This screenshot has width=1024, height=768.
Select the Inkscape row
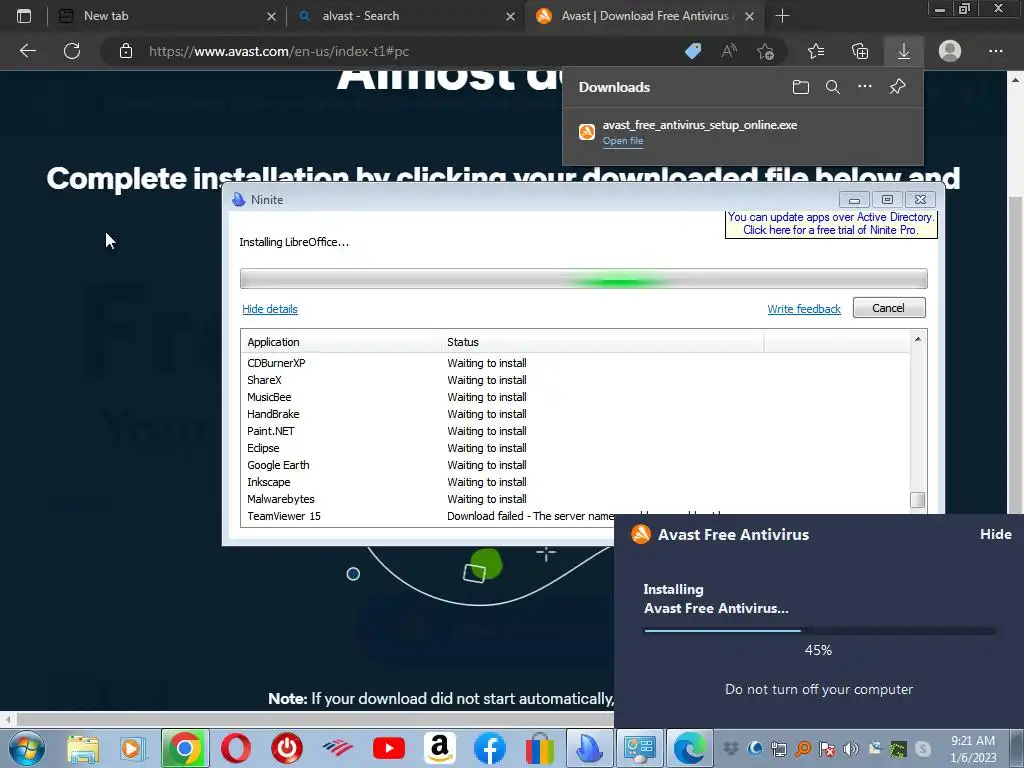[575, 482]
